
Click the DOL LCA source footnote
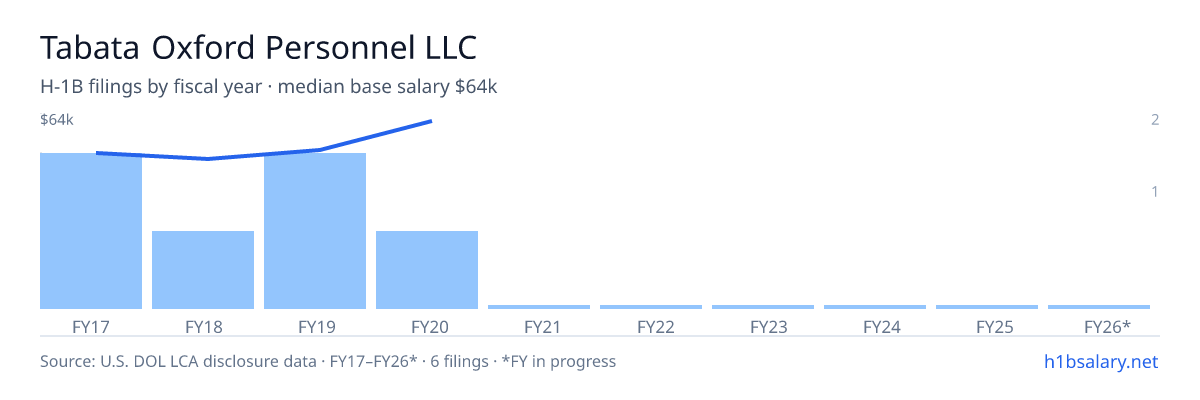click(328, 361)
